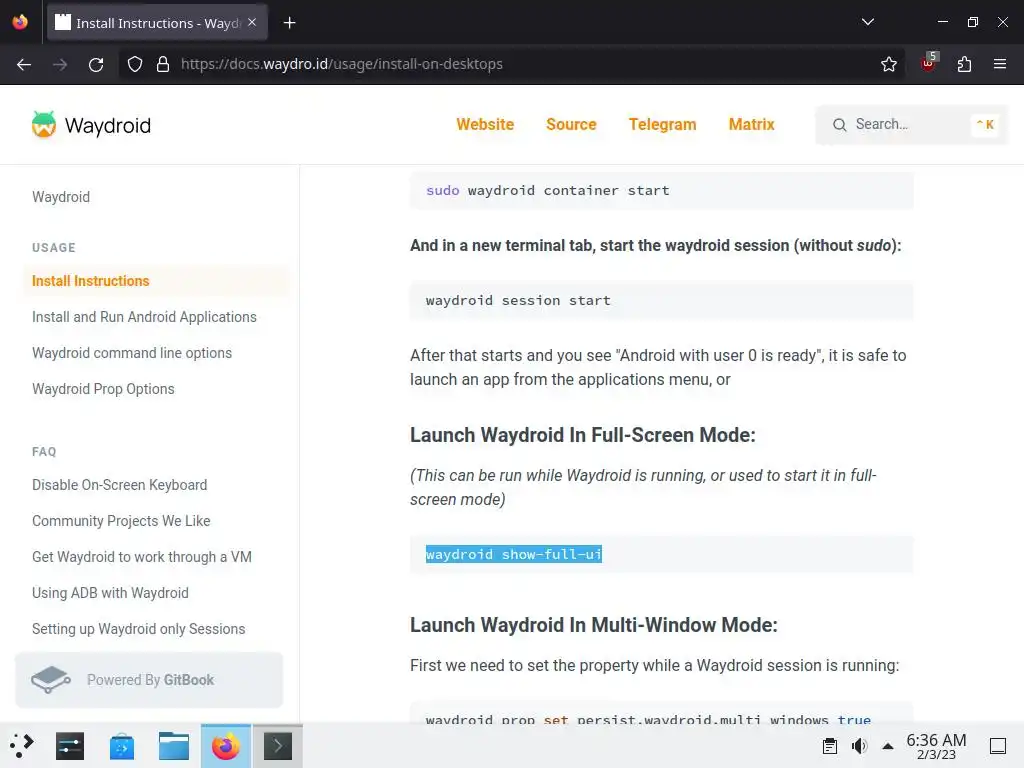
Task: View site security padlock info
Action: (163, 64)
